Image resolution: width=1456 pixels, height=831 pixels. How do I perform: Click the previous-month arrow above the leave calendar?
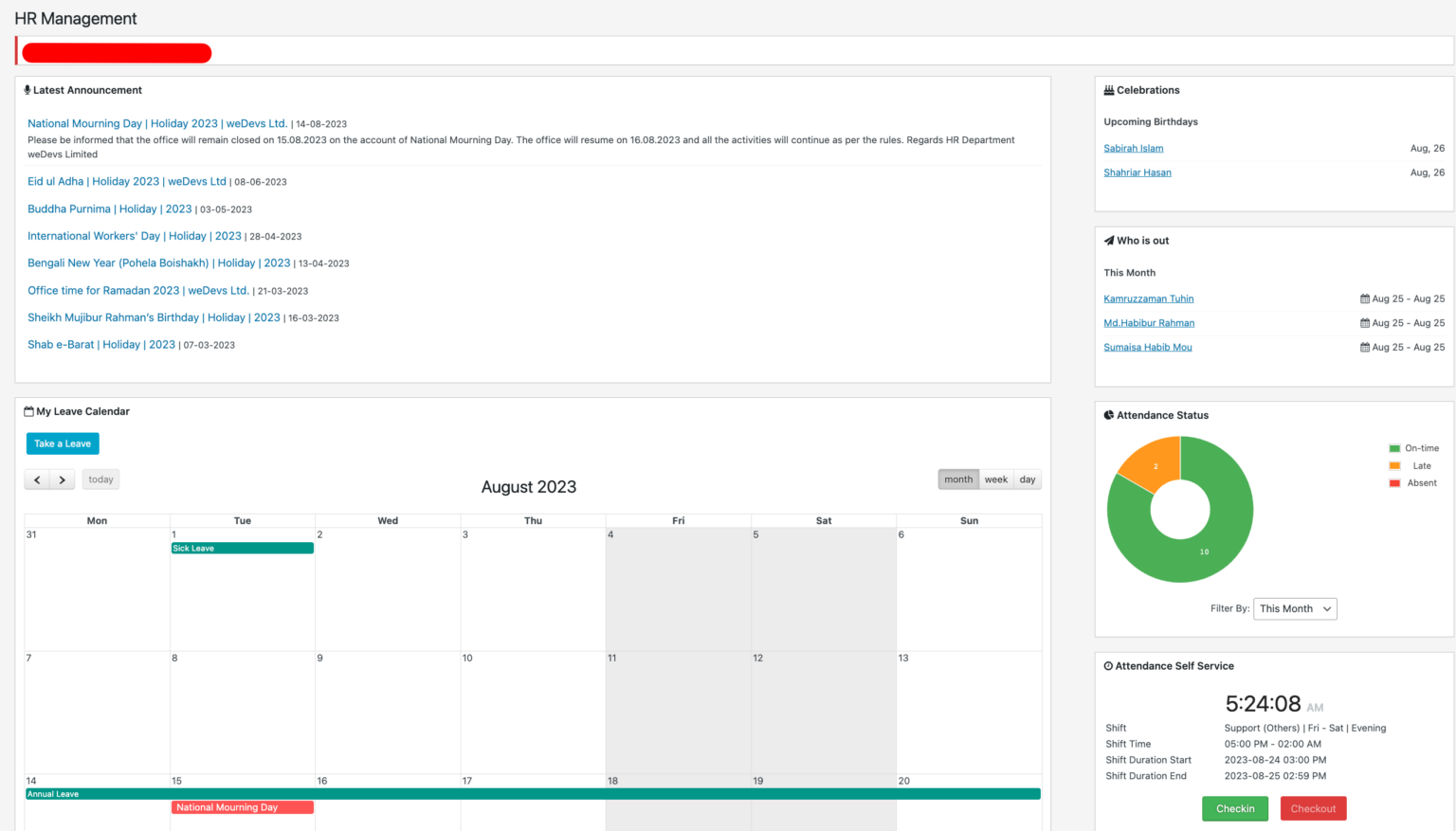pyautogui.click(x=37, y=479)
